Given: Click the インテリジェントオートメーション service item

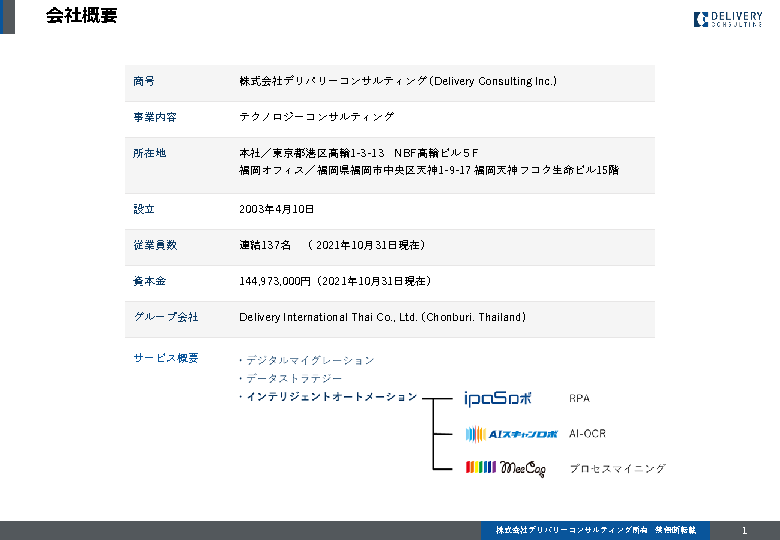Looking at the screenshot, I should pos(329,397).
